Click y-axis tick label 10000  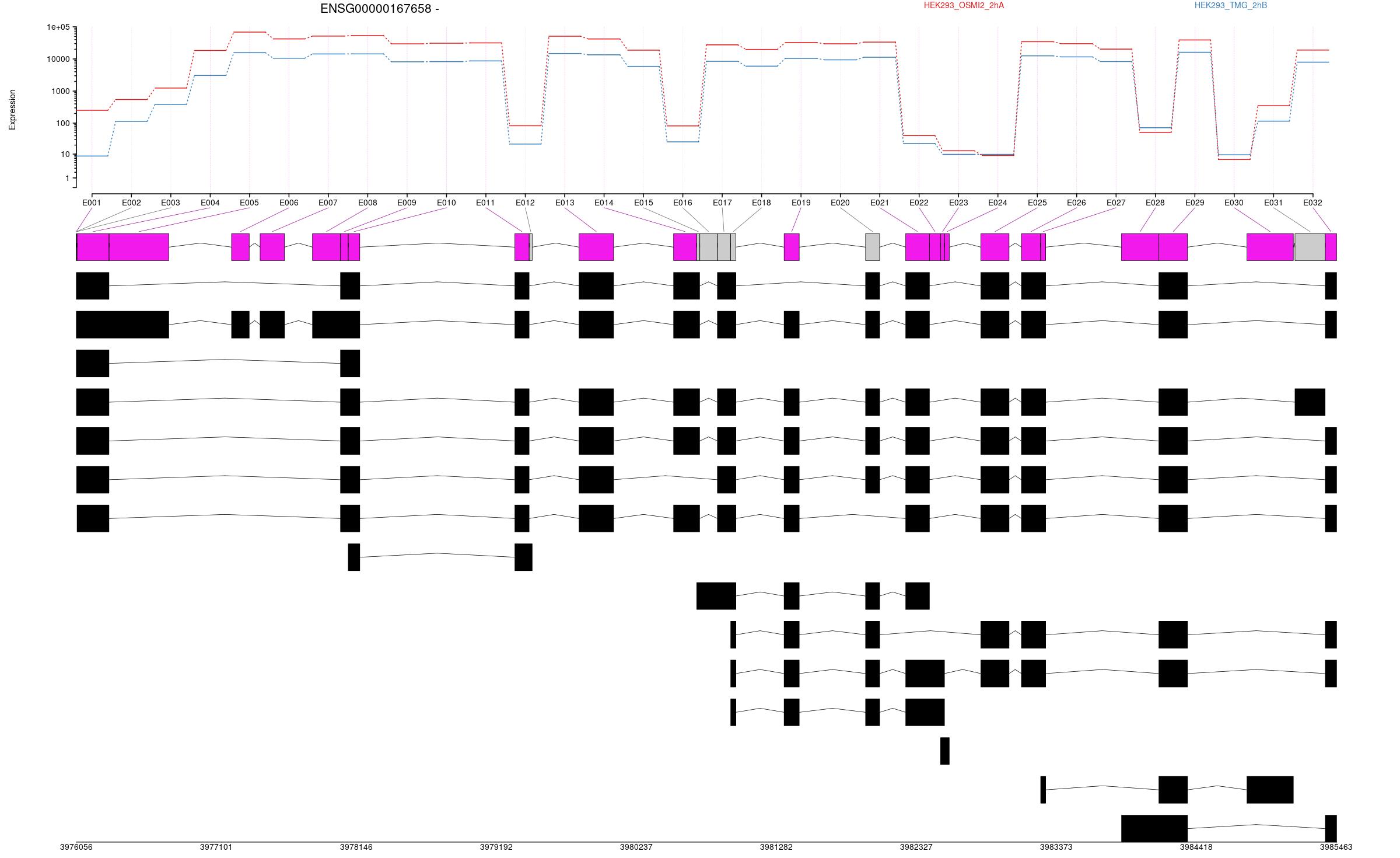coord(58,59)
